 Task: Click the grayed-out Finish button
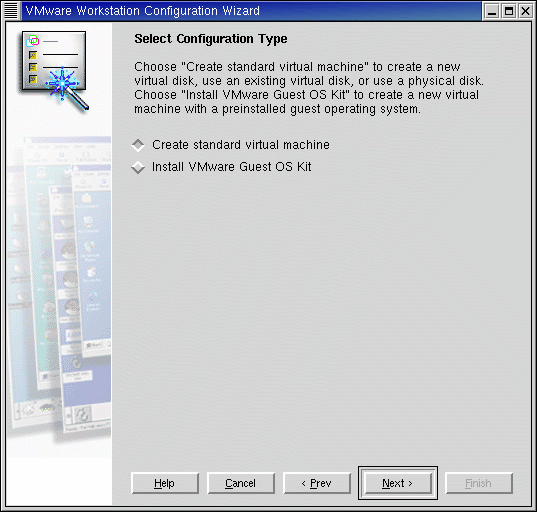(479, 483)
